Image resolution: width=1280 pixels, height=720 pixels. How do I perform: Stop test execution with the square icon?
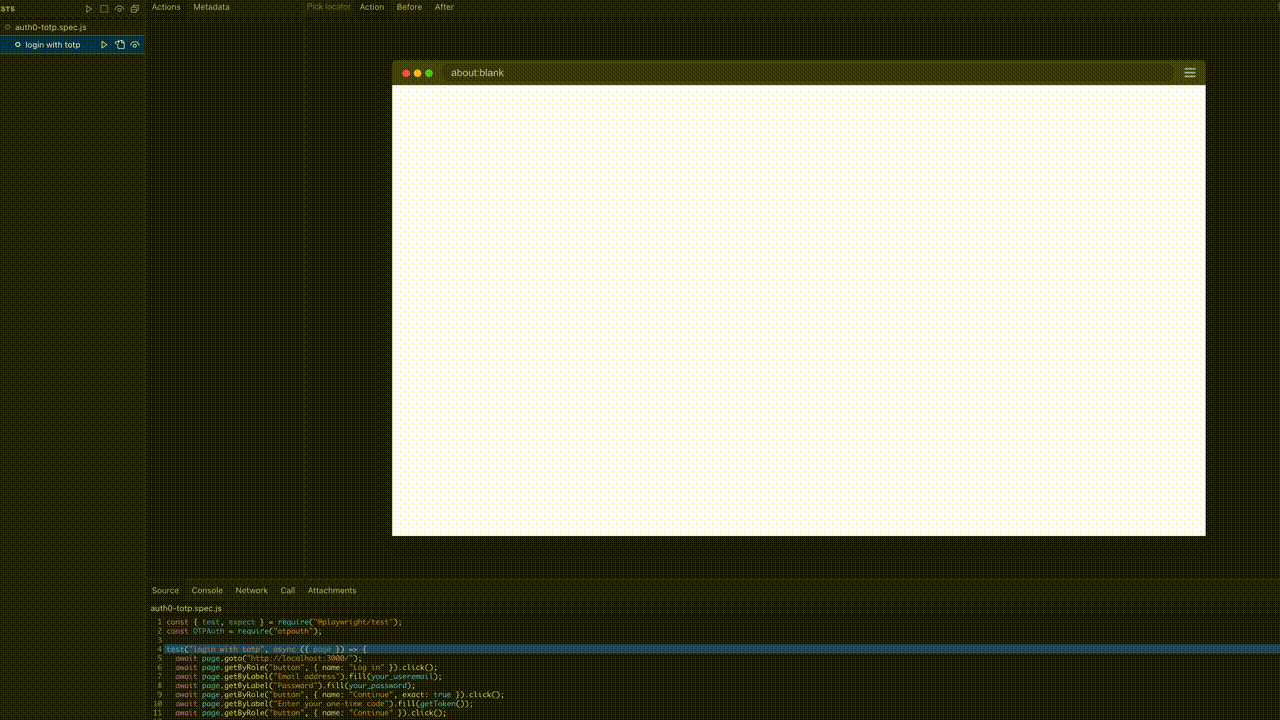[104, 8]
